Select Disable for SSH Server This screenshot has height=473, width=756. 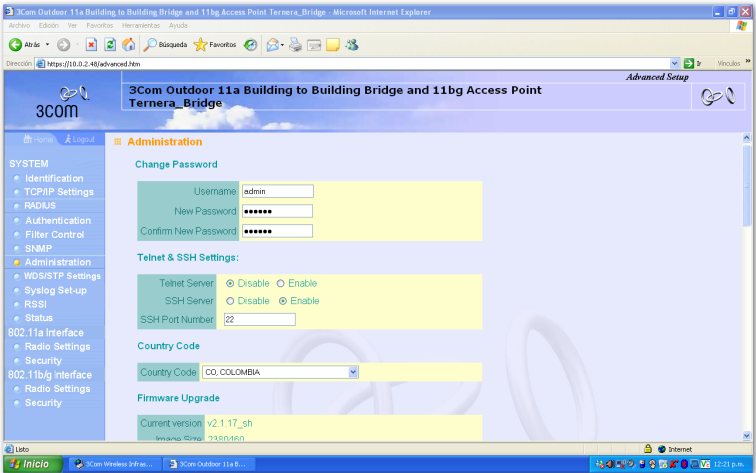[x=231, y=301]
